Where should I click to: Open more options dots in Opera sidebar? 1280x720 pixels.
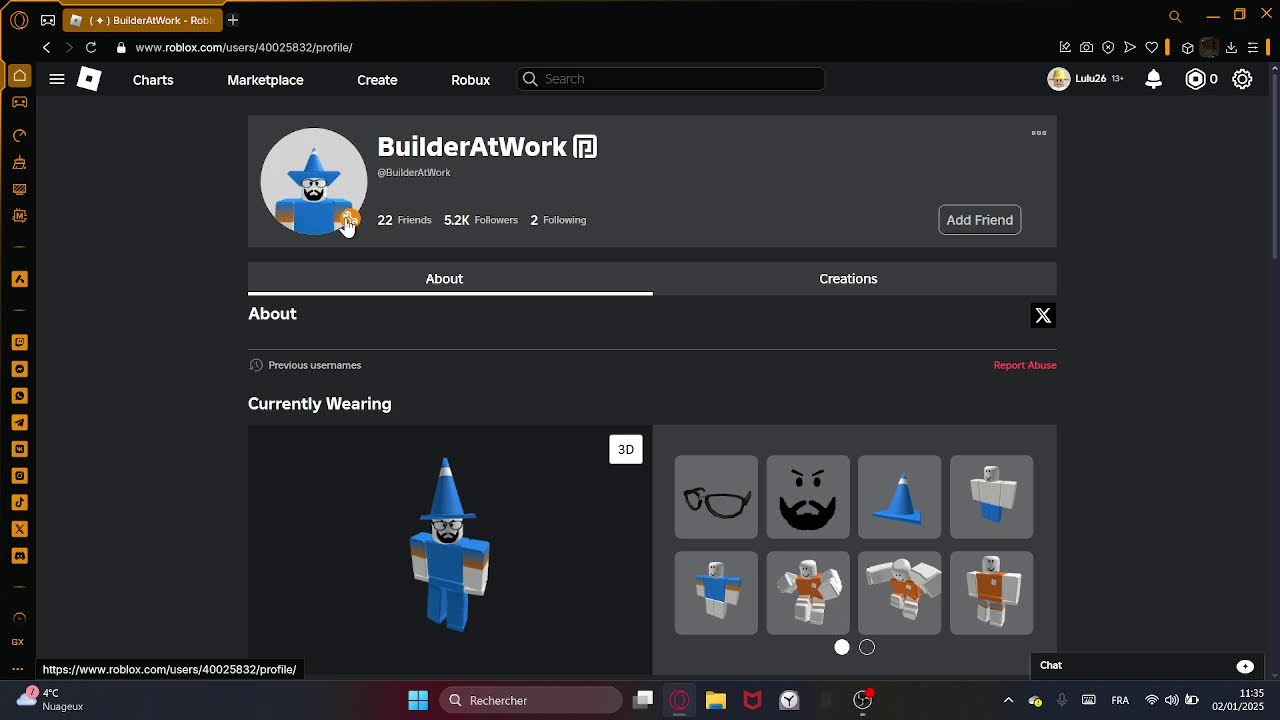coord(18,668)
